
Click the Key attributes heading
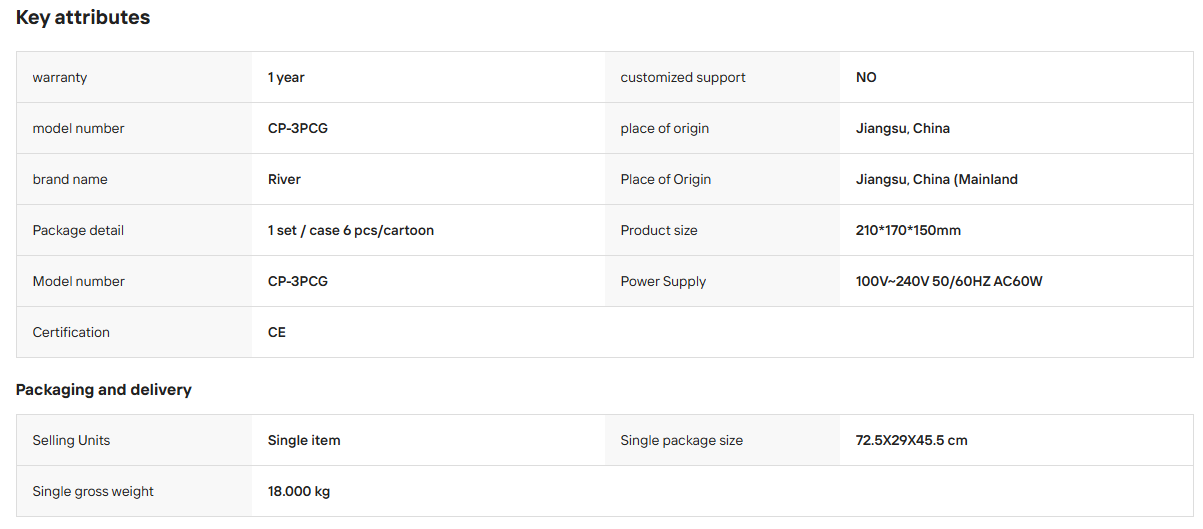click(83, 17)
